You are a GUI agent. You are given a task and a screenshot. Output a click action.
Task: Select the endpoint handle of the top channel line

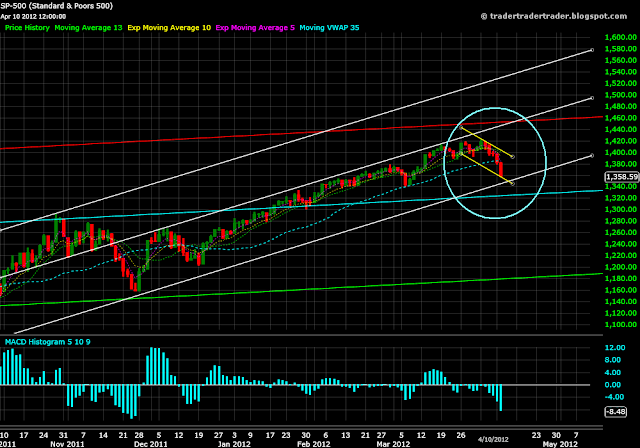(x=592, y=50)
